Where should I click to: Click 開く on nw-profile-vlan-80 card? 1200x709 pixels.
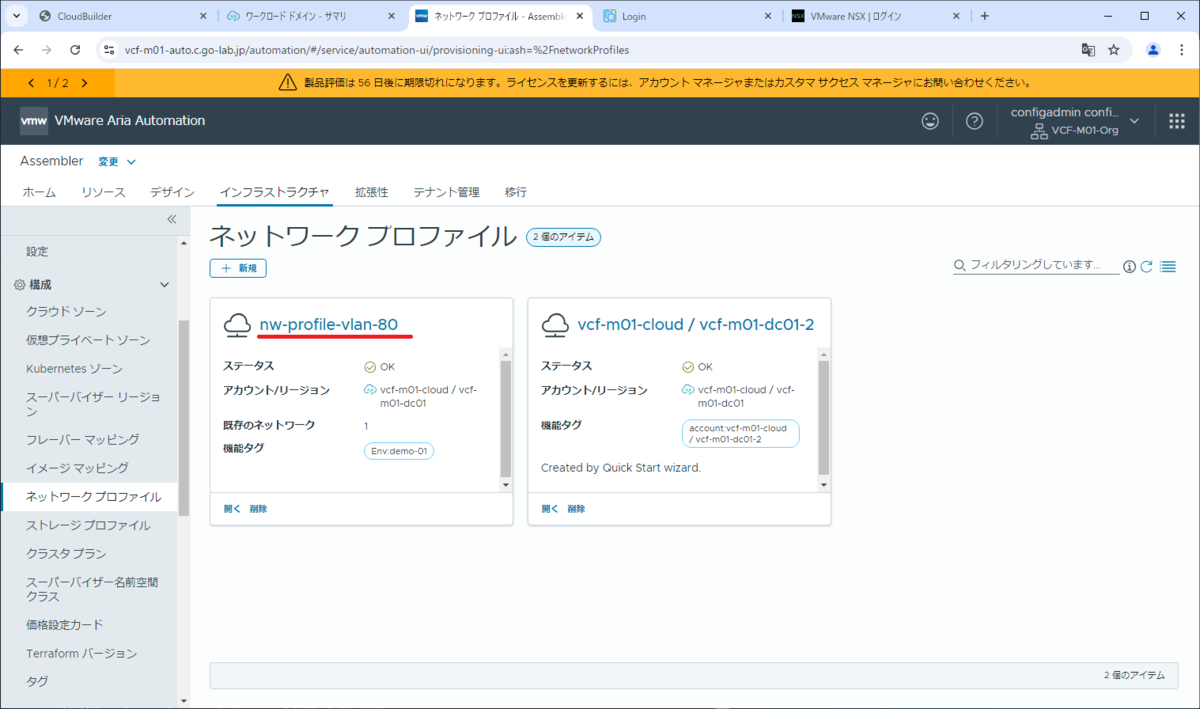click(x=232, y=508)
